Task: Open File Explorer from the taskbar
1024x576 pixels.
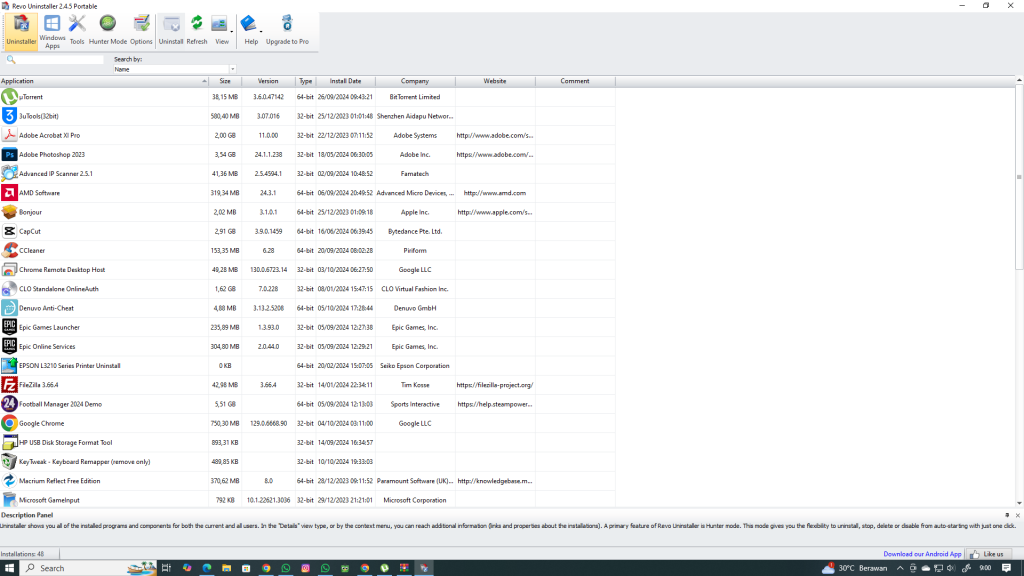Action: (x=227, y=568)
